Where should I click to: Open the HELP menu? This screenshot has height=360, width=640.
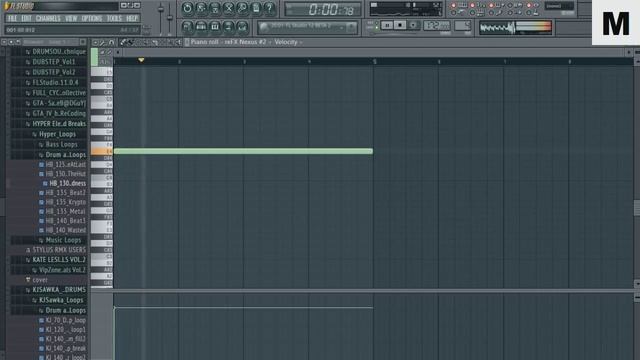(132, 18)
